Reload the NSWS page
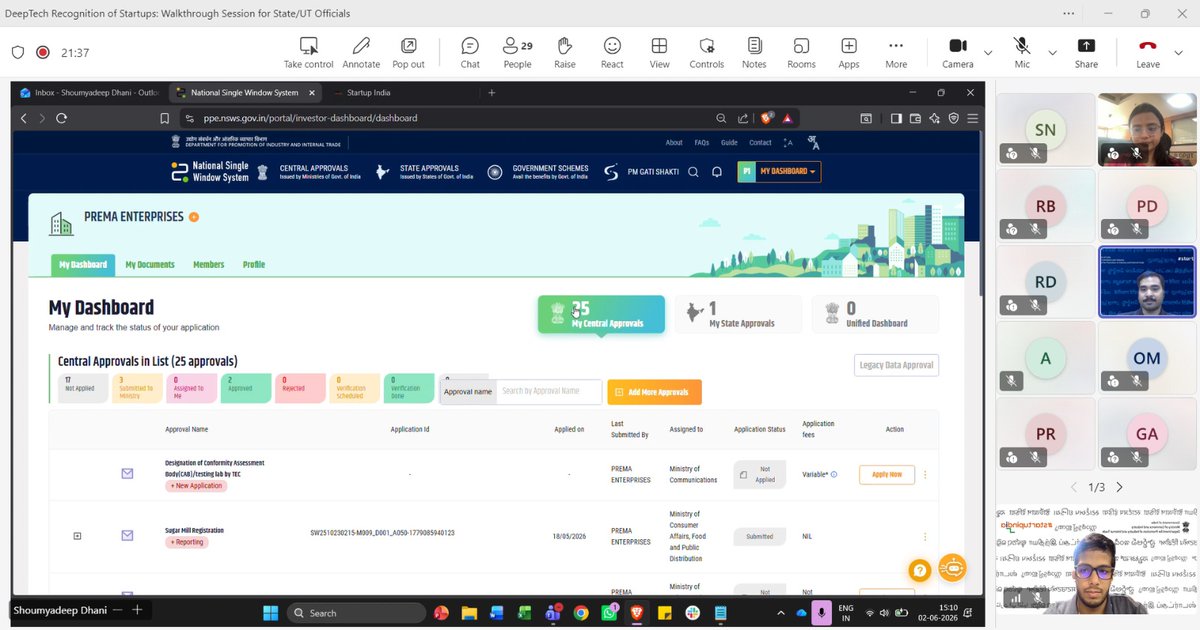Viewport: 1200px width, 630px height. [62, 118]
